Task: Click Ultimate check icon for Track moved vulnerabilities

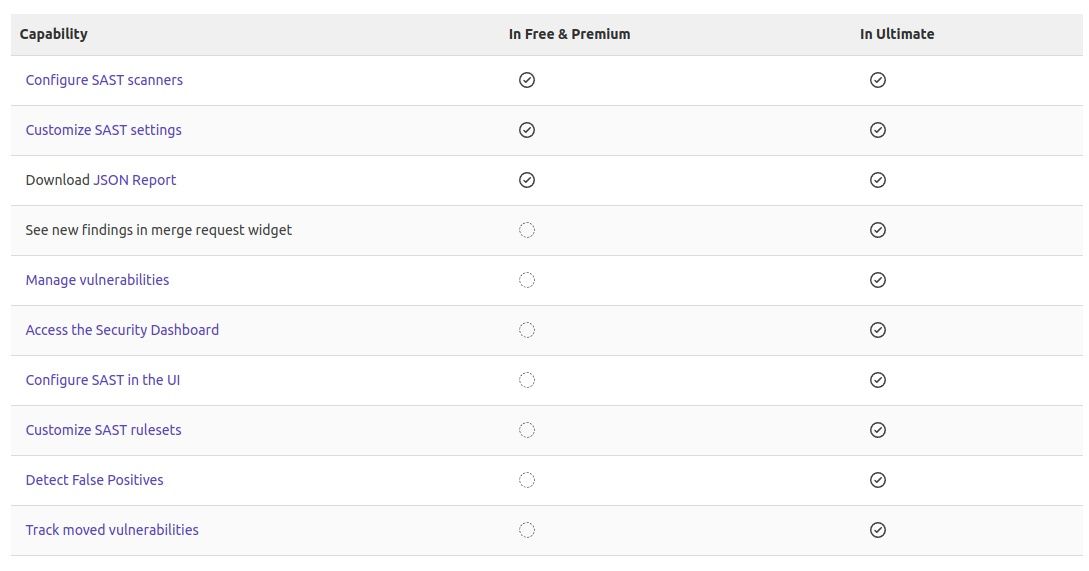Action: pyautogui.click(x=877, y=530)
